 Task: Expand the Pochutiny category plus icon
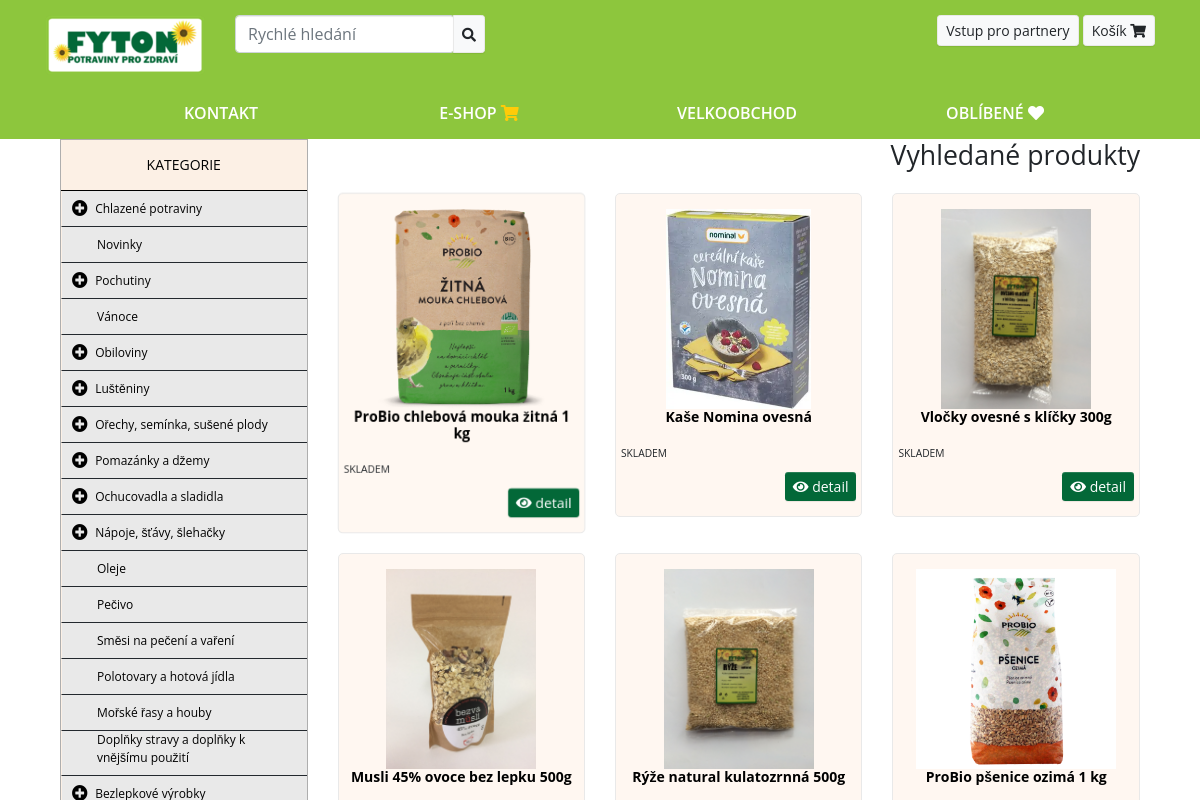(80, 280)
